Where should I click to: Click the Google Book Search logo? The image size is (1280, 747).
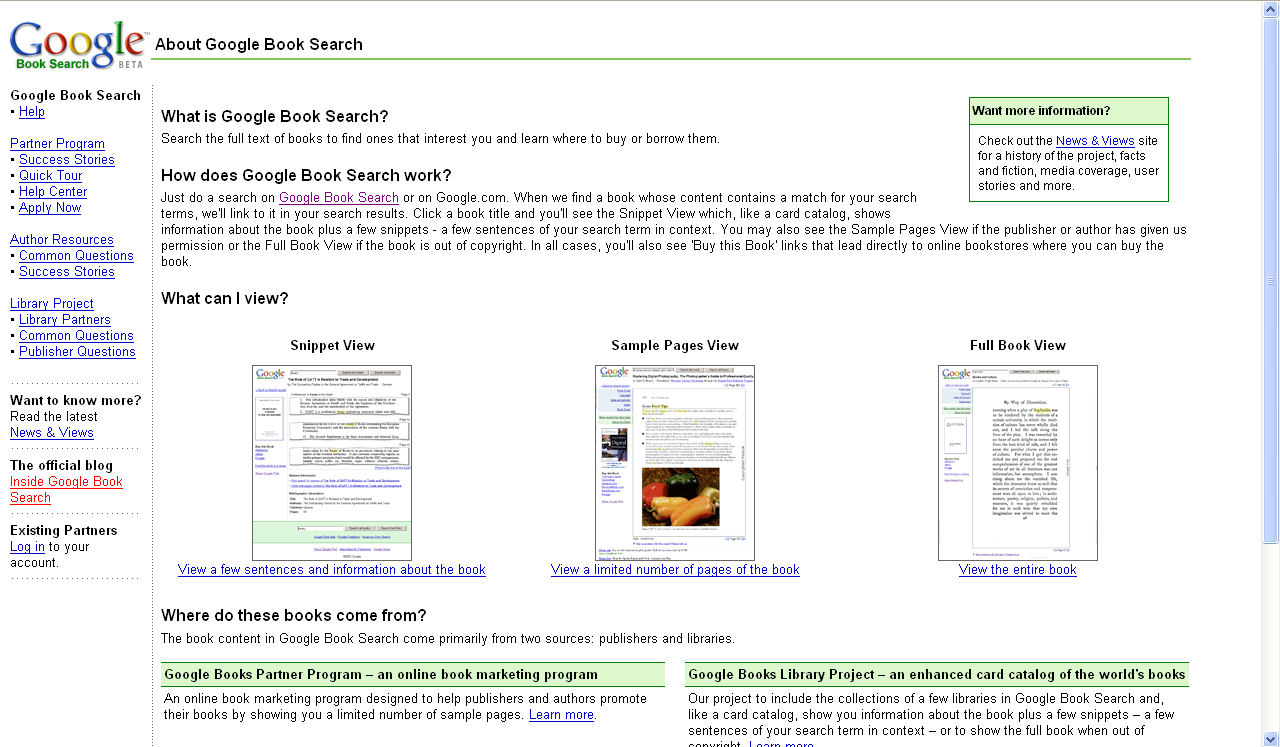(x=78, y=46)
